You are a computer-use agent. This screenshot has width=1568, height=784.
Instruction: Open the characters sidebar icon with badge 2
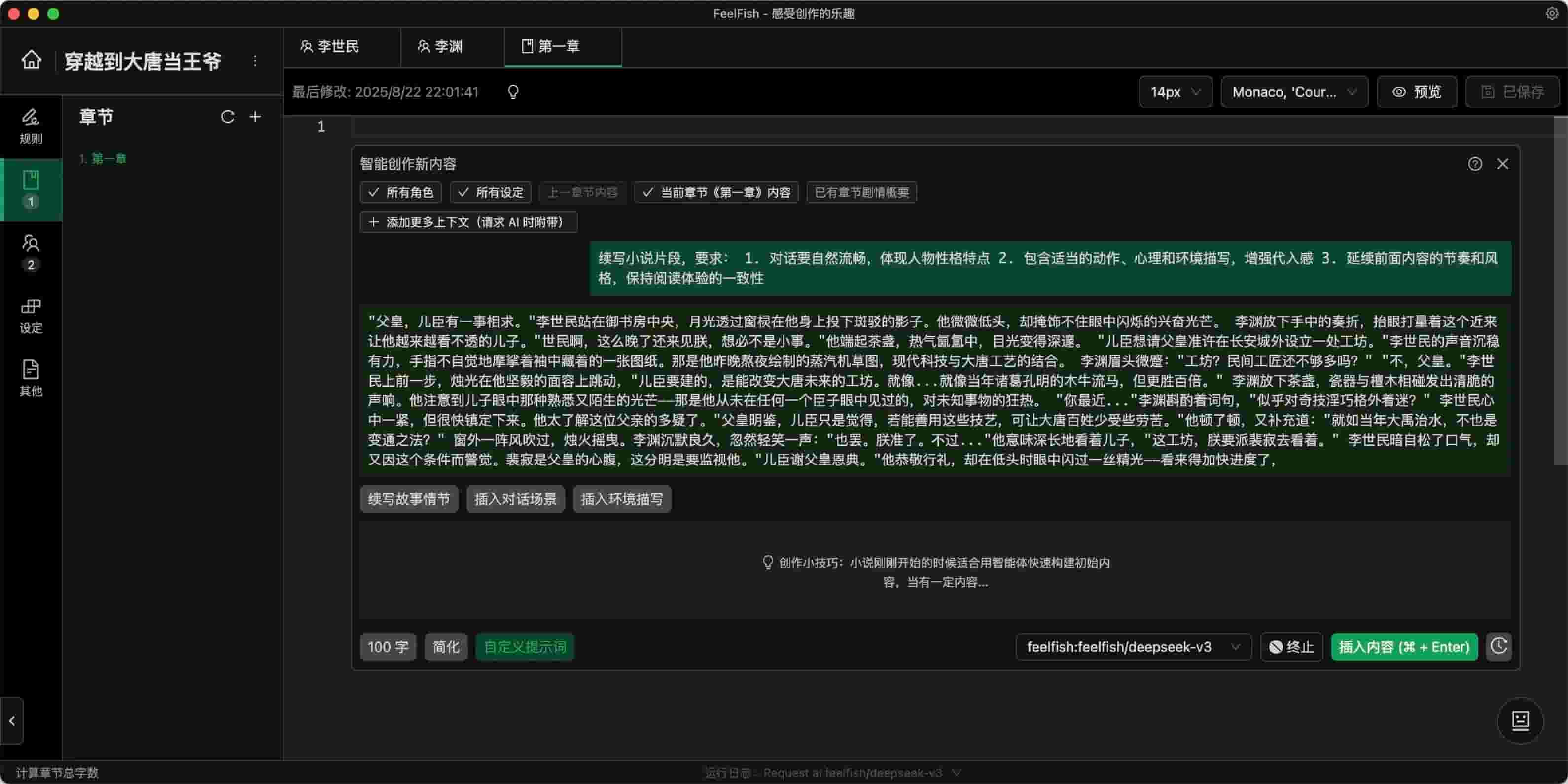click(31, 252)
